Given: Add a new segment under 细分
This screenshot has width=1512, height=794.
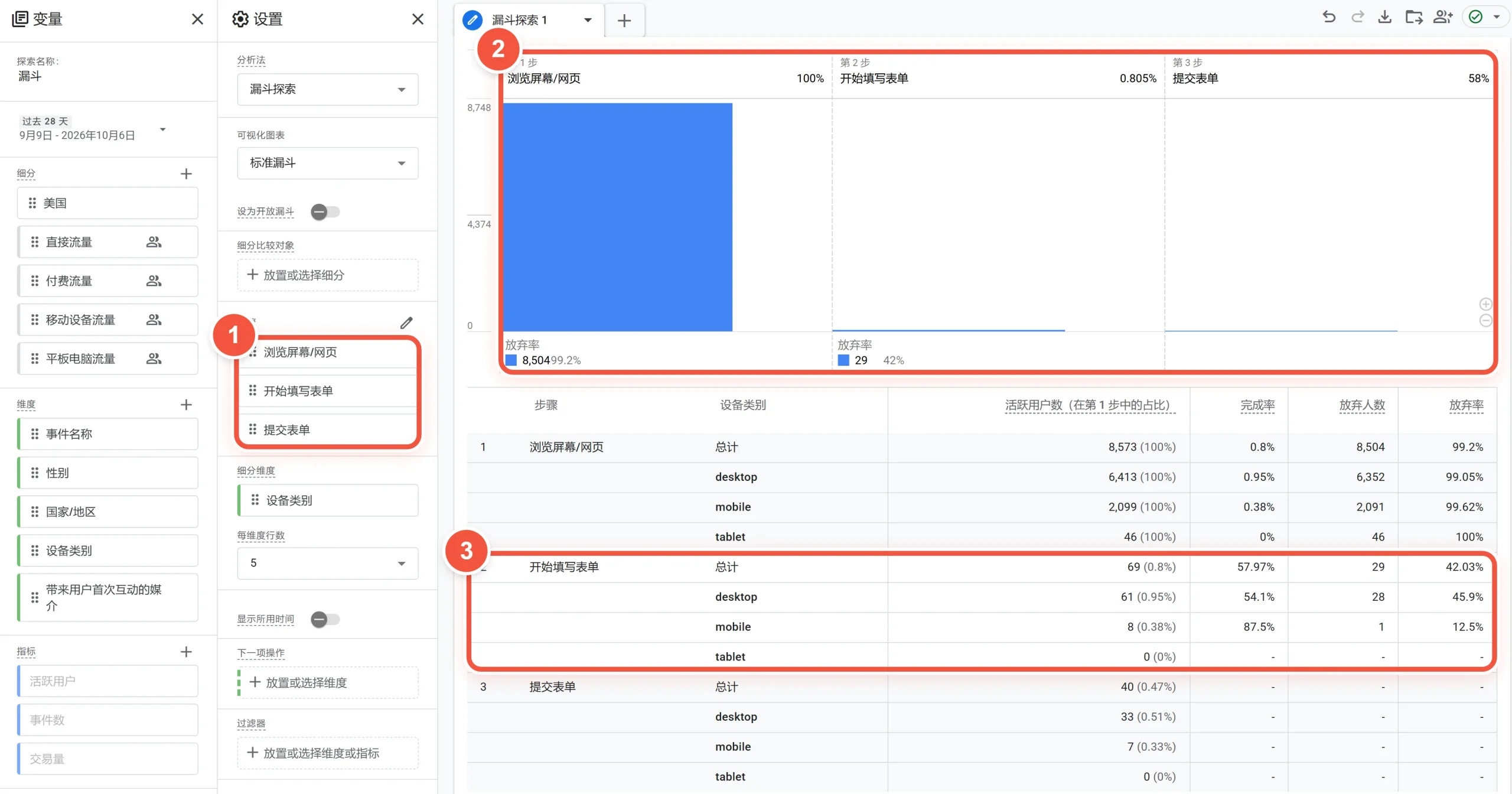Looking at the screenshot, I should pos(186,174).
